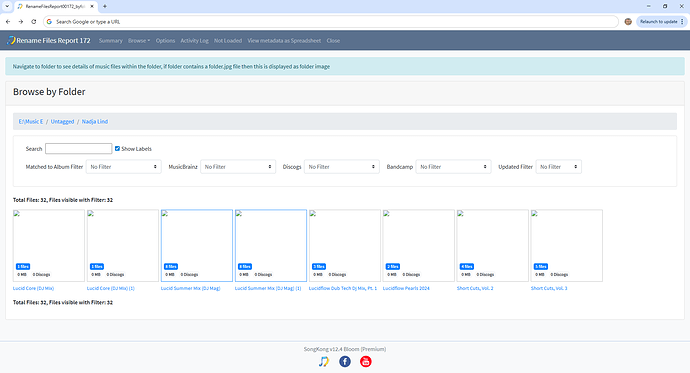Open the tab search chevron in the tab strip
Screen dimensions: 690x373
(7, 6)
